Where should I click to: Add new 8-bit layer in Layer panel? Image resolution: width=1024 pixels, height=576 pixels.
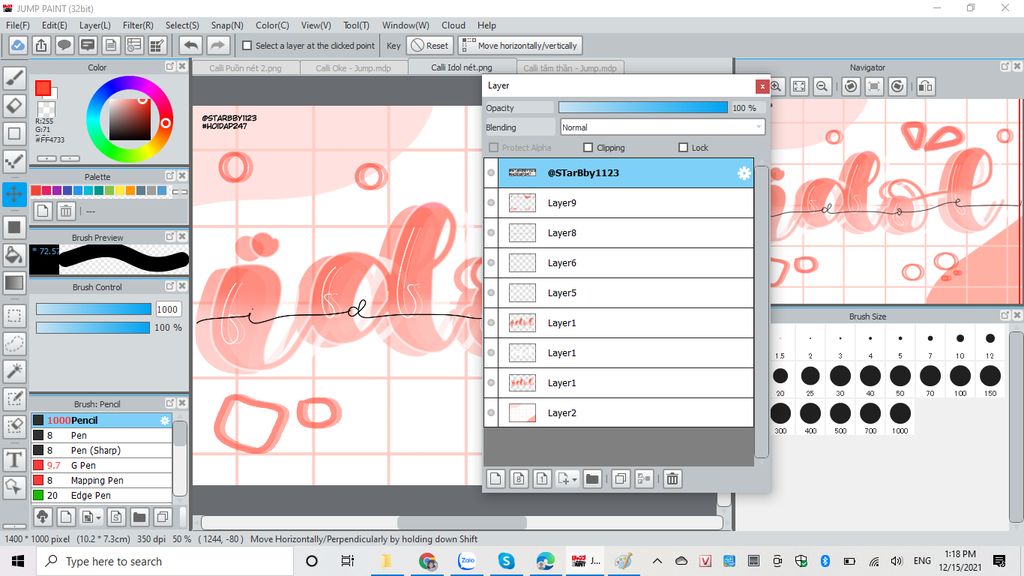click(x=519, y=479)
